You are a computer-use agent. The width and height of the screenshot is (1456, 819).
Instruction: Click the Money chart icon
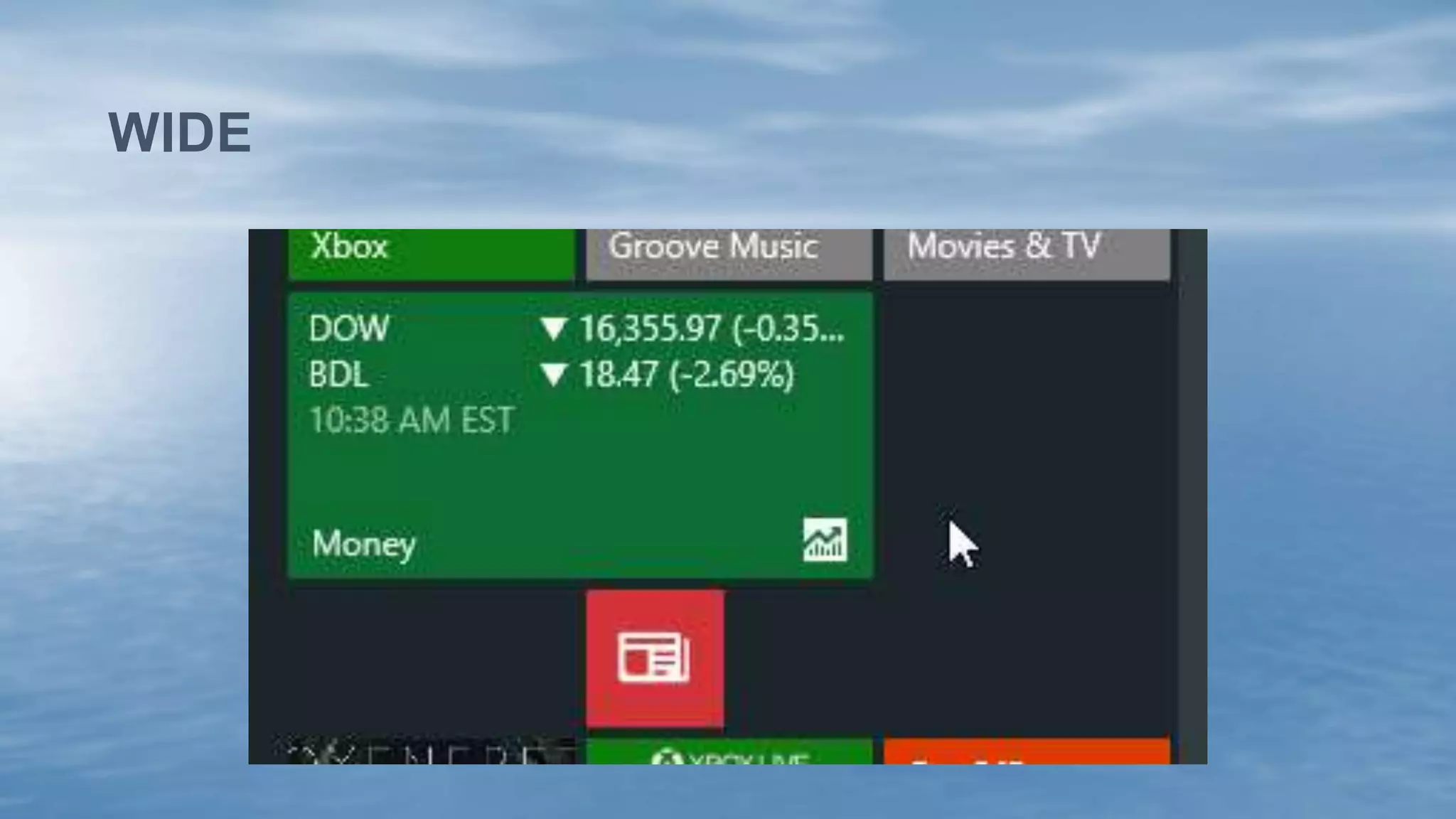(x=825, y=540)
